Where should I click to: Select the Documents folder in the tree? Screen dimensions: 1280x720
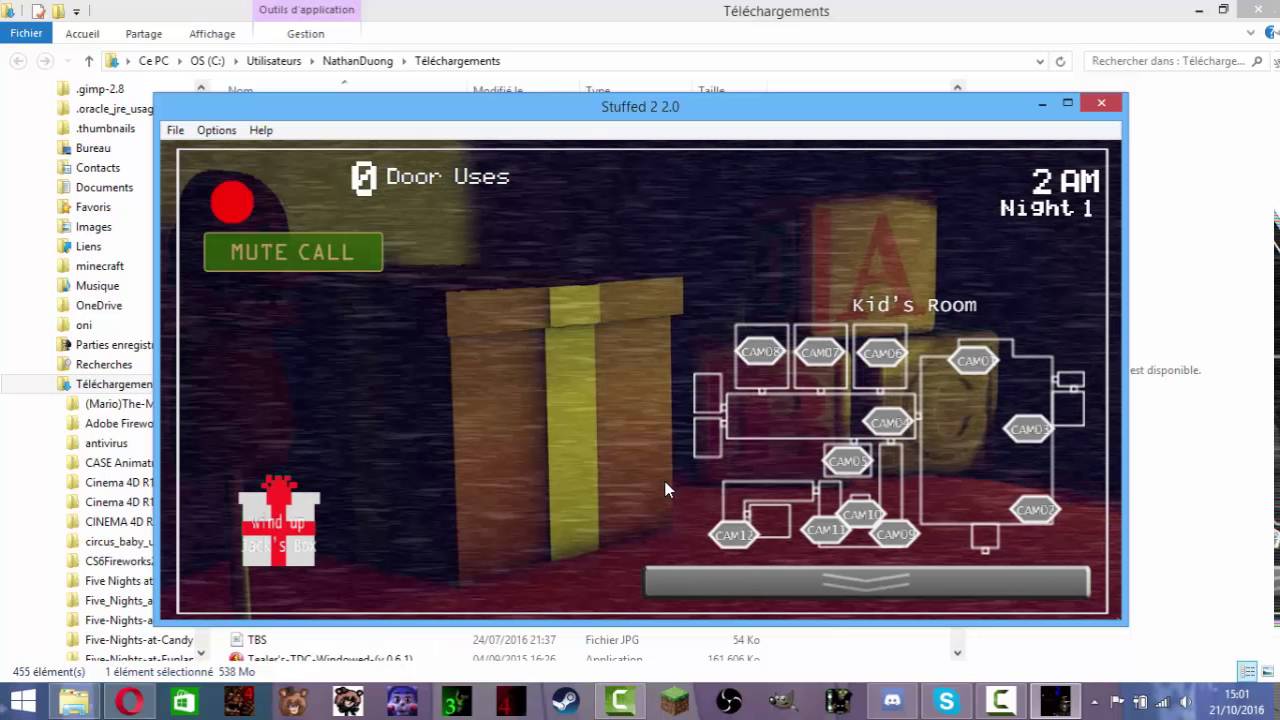104,187
